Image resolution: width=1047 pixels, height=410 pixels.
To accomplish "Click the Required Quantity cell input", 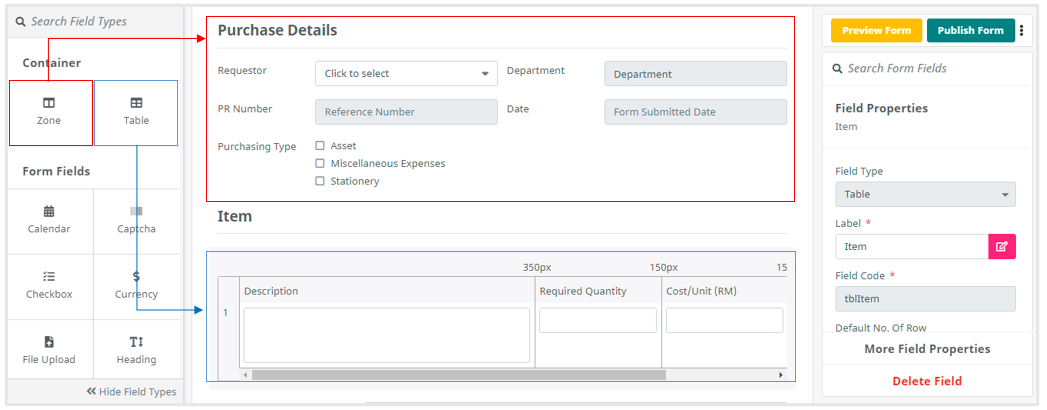I will coord(598,321).
